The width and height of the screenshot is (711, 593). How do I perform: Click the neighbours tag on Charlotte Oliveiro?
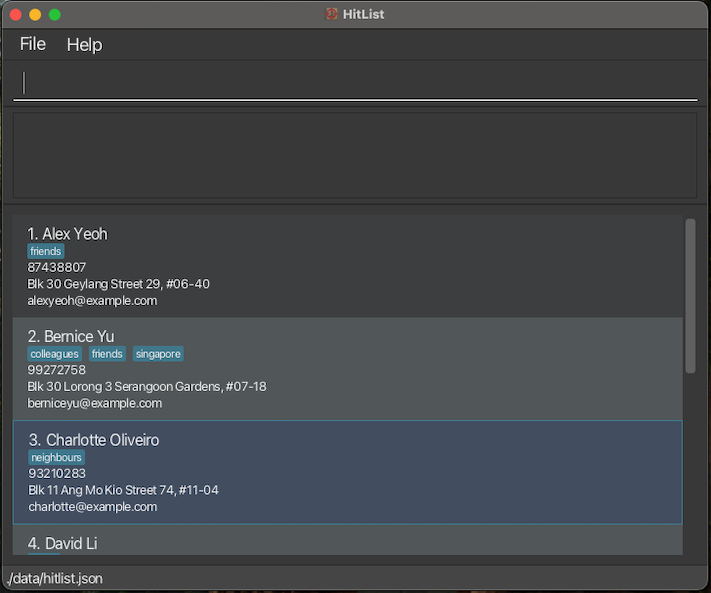click(57, 457)
